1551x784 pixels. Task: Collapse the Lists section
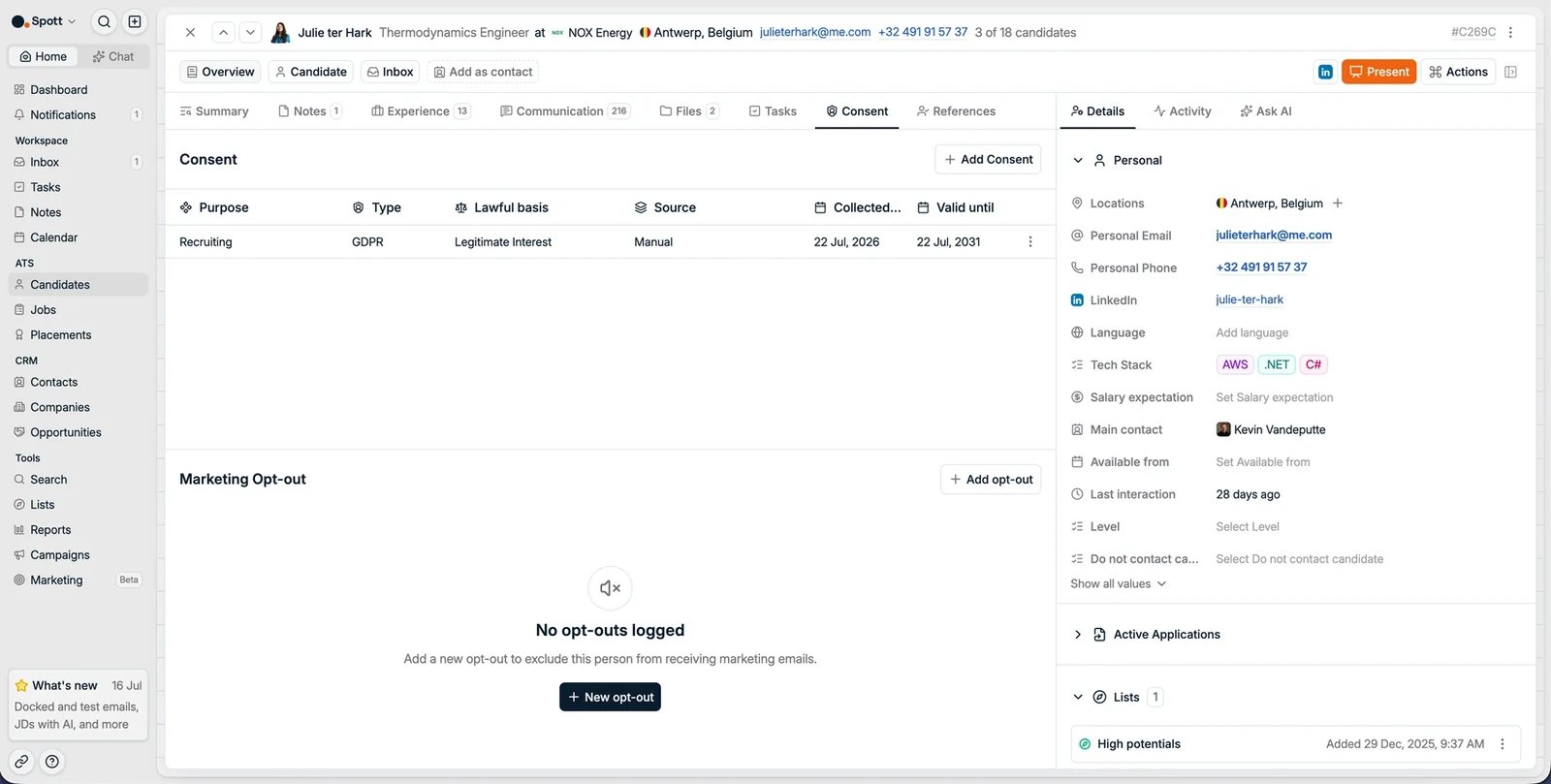point(1077,697)
